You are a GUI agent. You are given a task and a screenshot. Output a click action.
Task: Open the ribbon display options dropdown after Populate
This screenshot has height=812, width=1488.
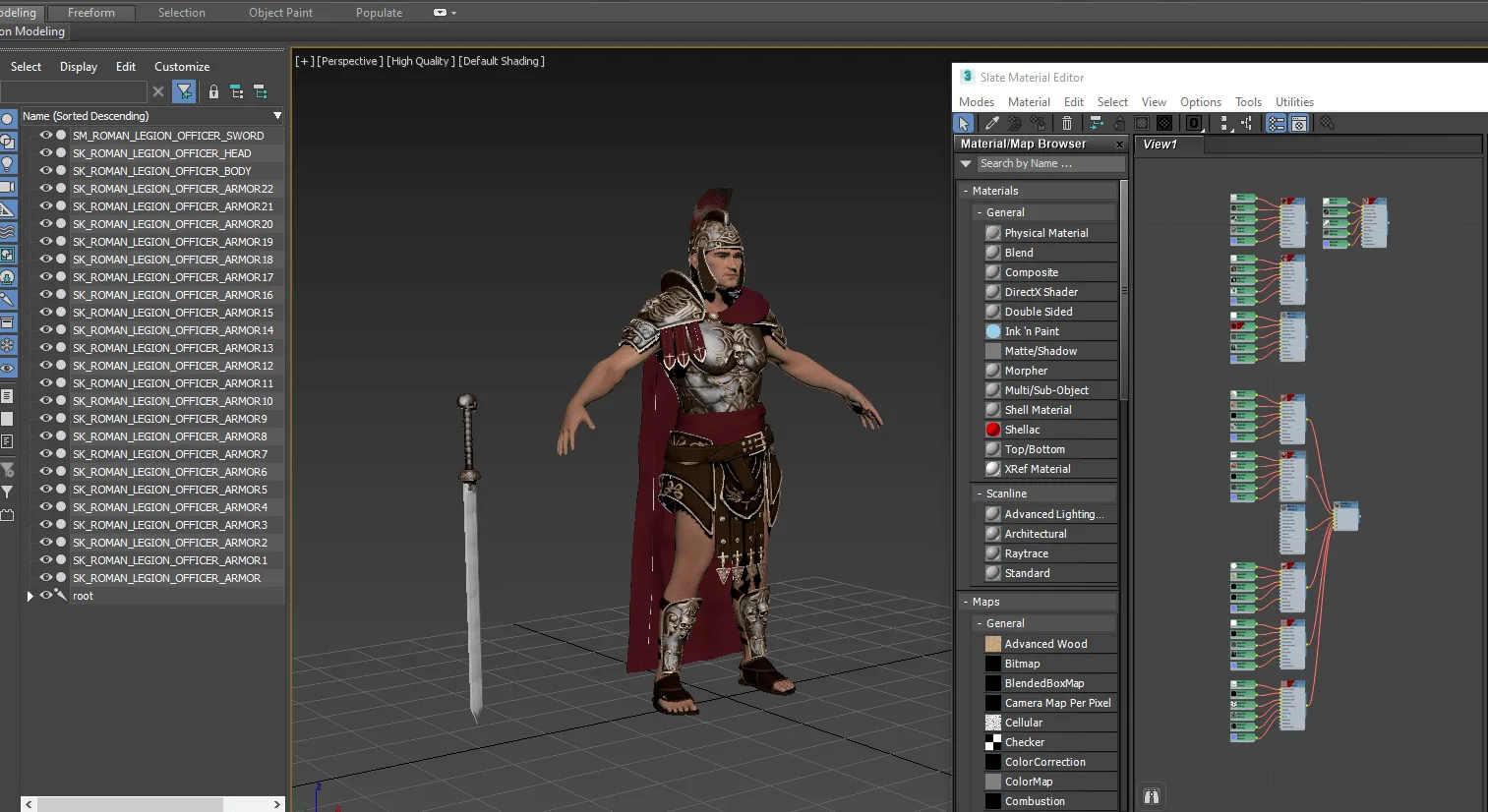pyautogui.click(x=445, y=13)
